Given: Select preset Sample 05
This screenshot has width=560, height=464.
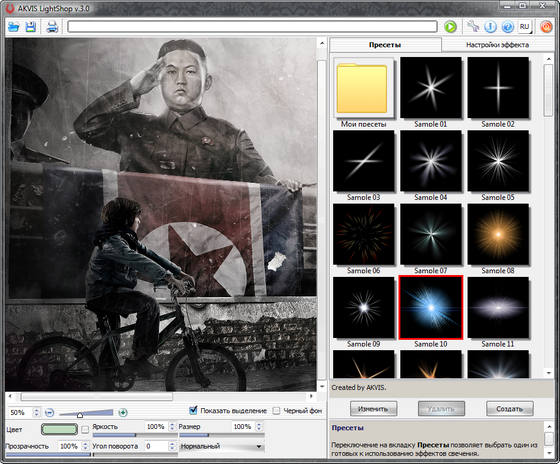Looking at the screenshot, I should 498,161.
